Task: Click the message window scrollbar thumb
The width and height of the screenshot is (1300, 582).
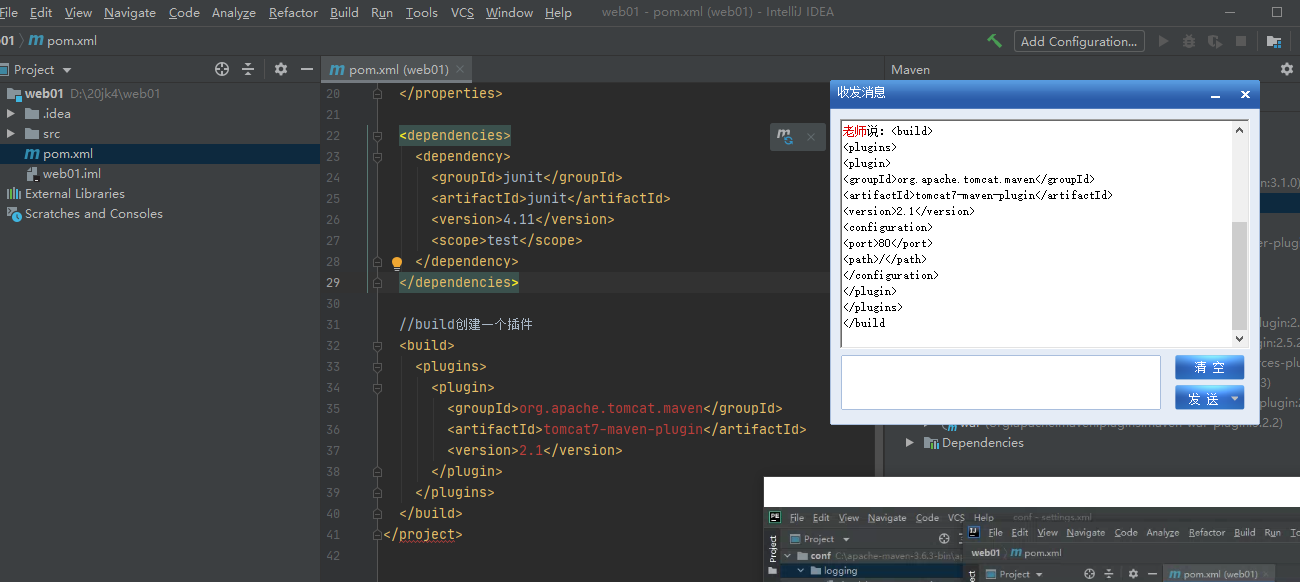Action: coord(1240,276)
